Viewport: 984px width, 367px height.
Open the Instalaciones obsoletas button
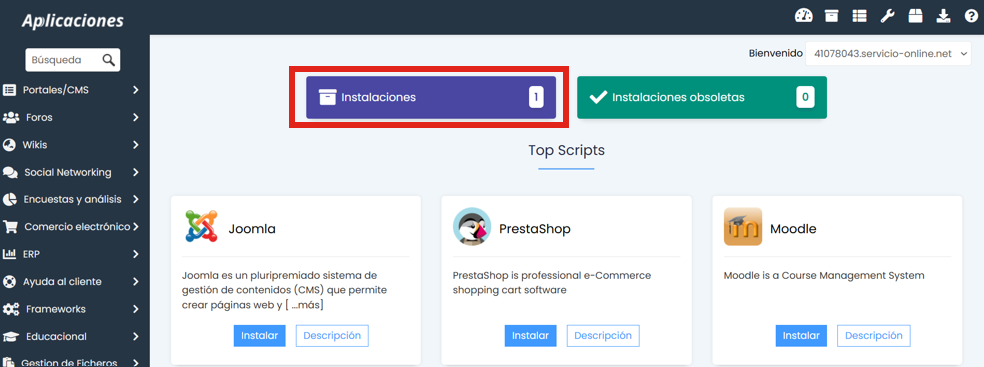[702, 97]
